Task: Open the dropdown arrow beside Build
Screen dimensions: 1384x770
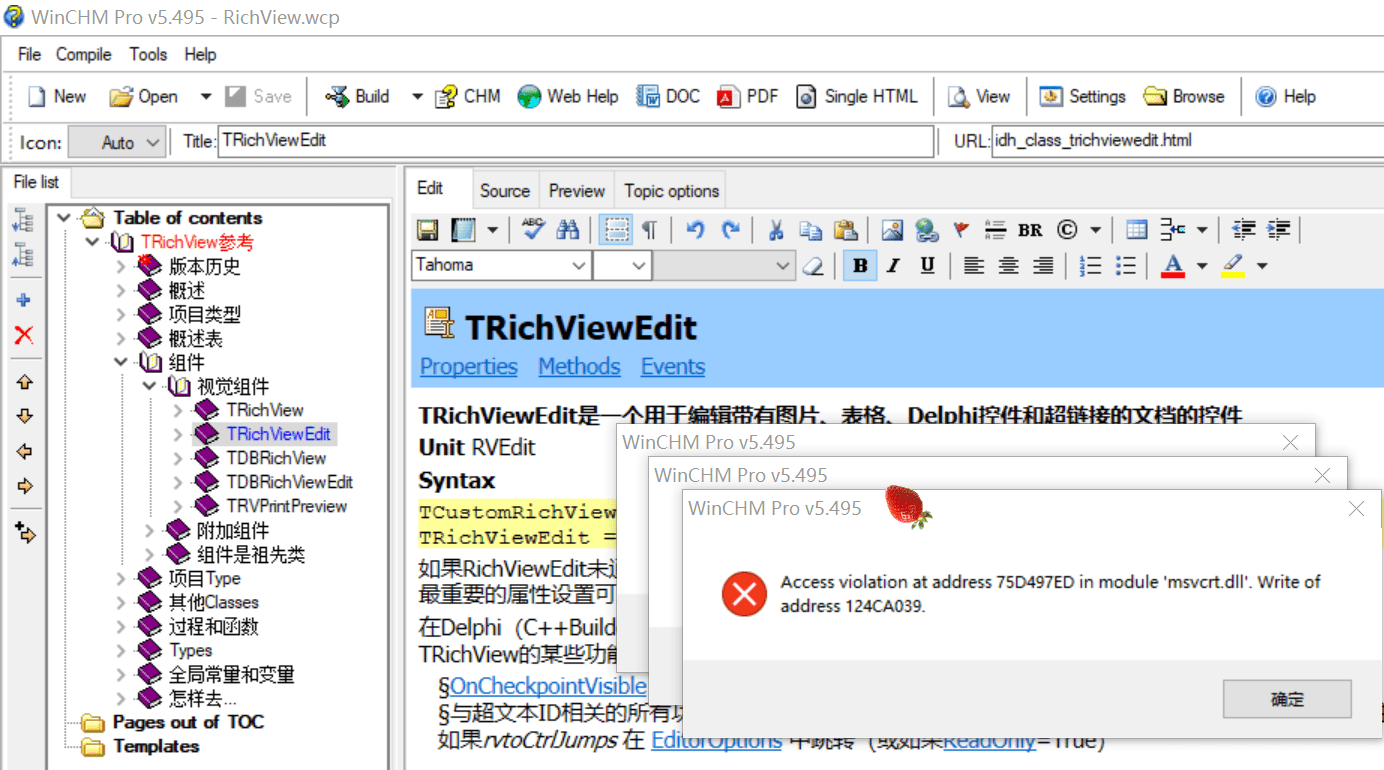Action: [x=417, y=96]
